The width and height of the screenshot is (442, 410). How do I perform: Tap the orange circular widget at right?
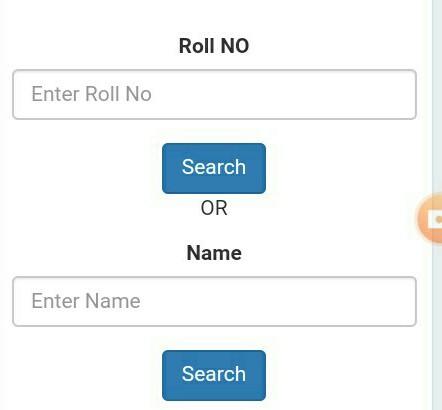pyautogui.click(x=431, y=219)
